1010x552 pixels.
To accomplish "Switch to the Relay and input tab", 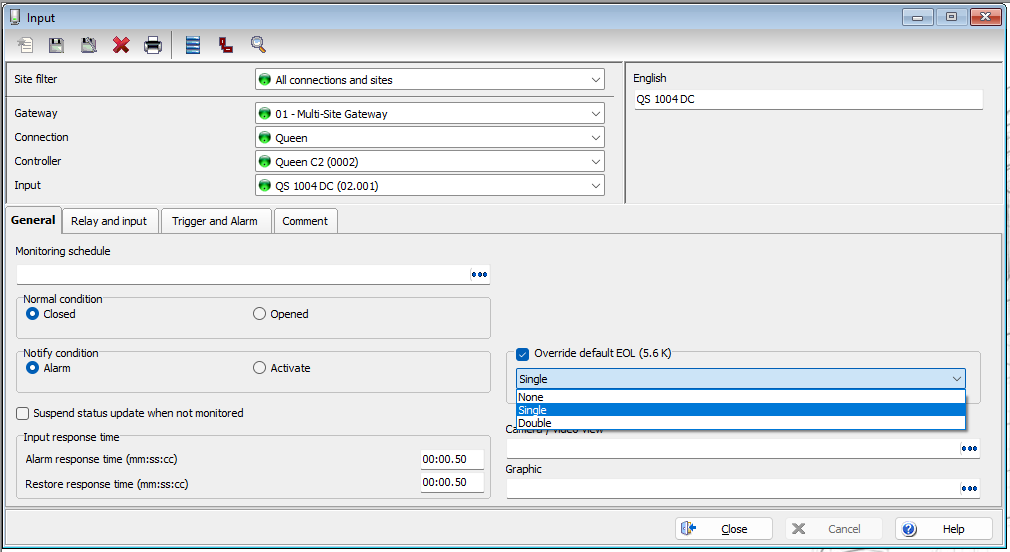I will coord(109,221).
